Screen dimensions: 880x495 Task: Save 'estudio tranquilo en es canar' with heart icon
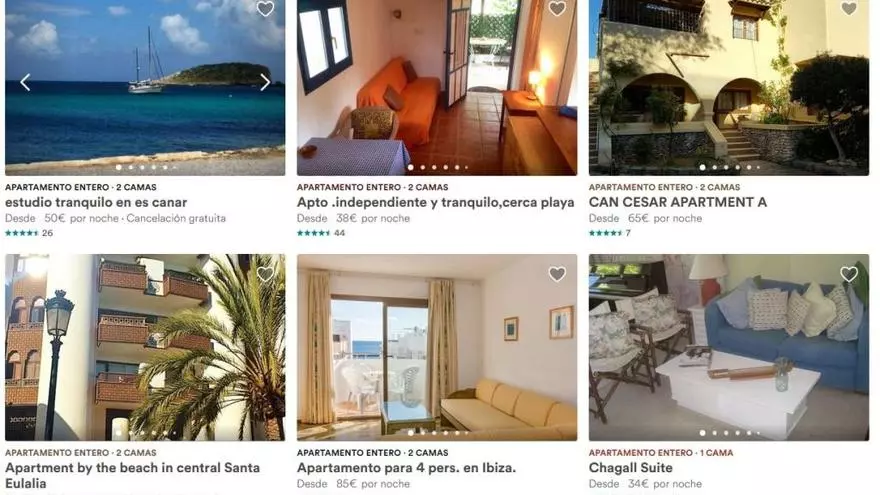265,8
